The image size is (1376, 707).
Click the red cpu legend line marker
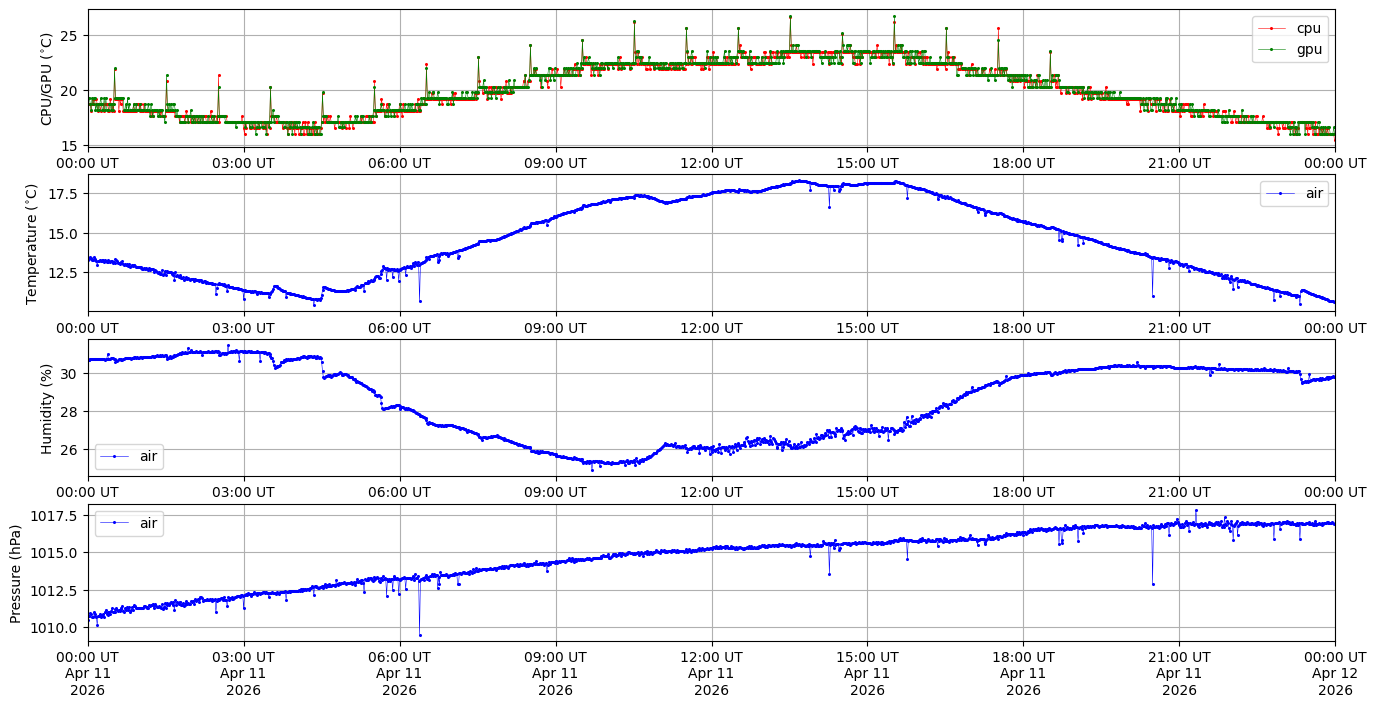[x=1271, y=28]
